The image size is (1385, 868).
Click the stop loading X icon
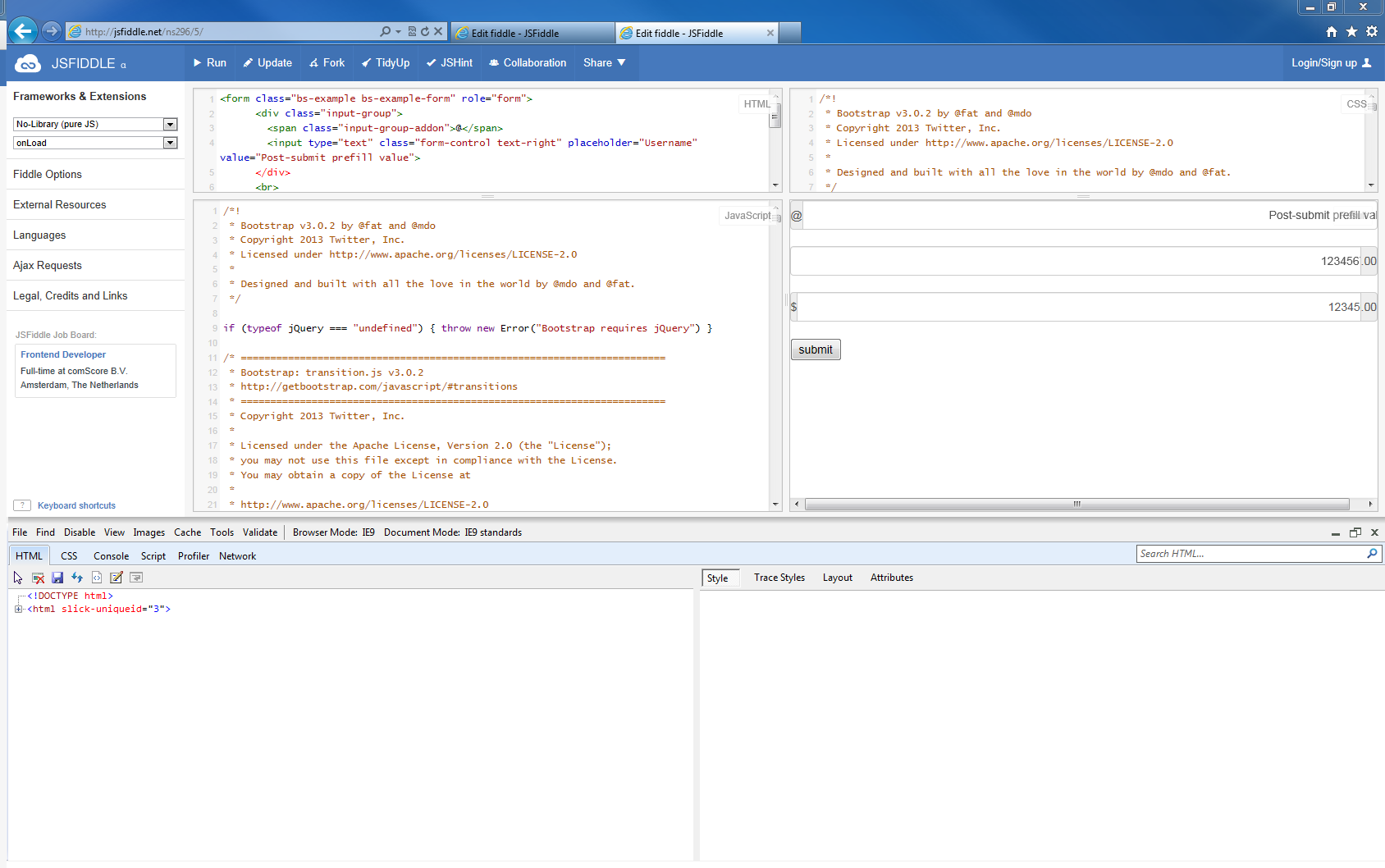pyautogui.click(x=438, y=31)
